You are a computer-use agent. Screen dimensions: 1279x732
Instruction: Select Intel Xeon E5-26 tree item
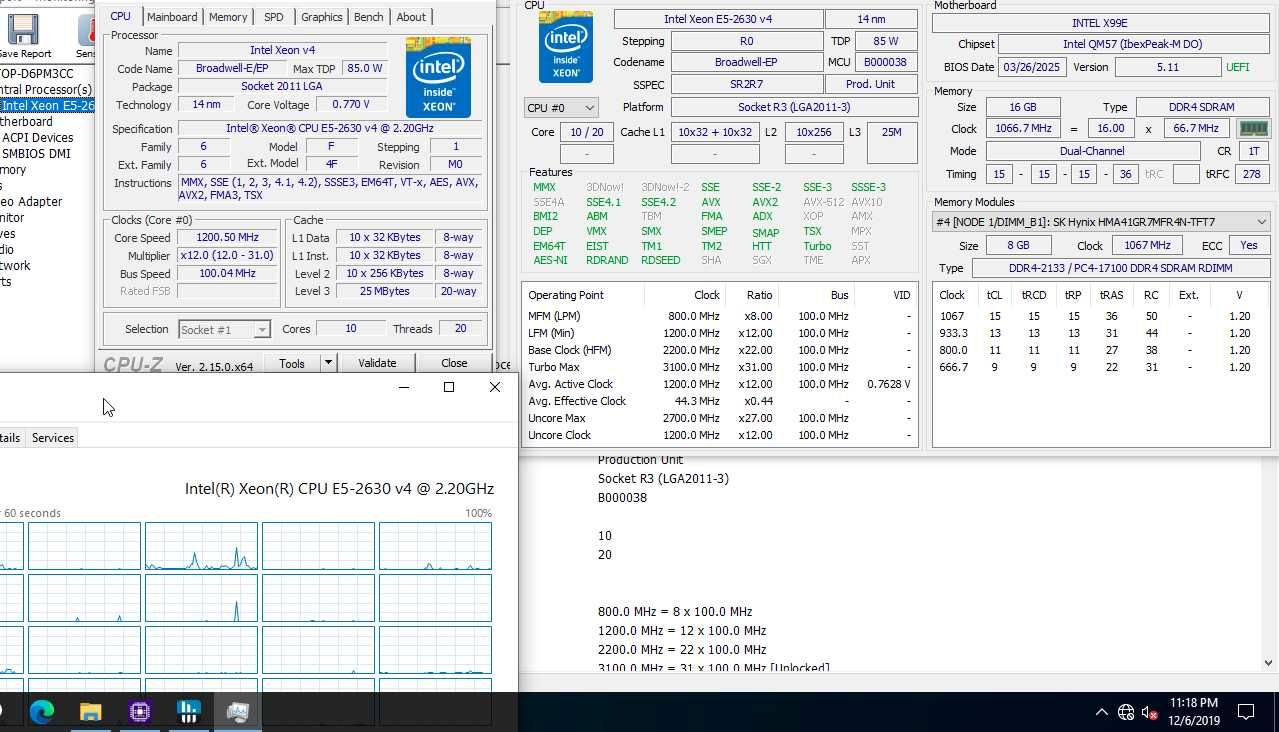point(47,106)
